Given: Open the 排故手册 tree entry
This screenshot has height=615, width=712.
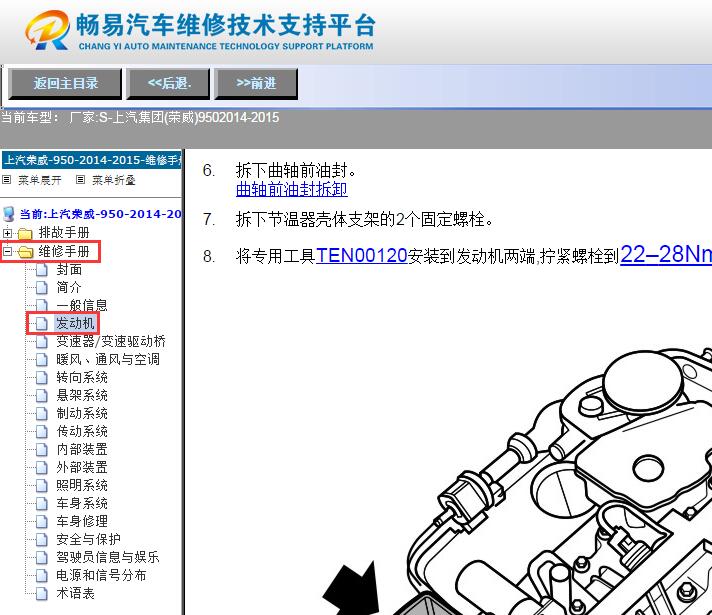Looking at the screenshot, I should 64,233.
